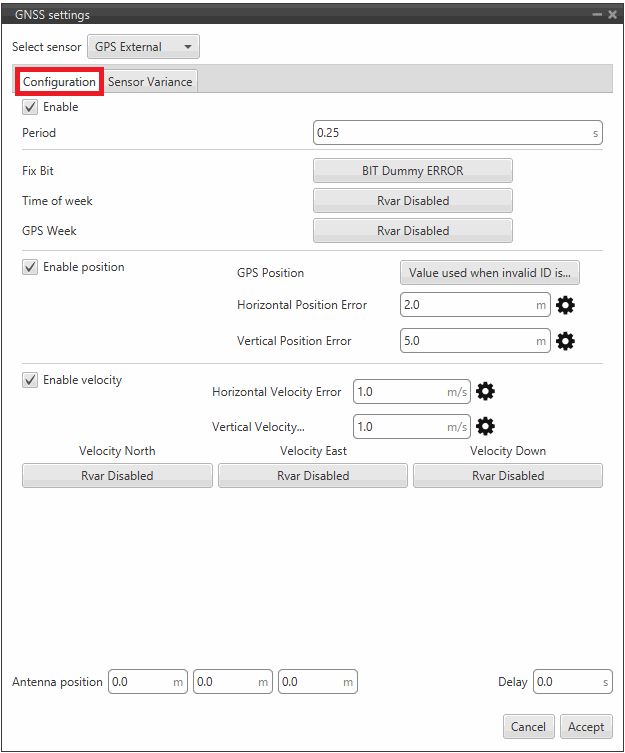
Task: Uncheck the Enable velocity checkbox
Action: click(x=30, y=380)
